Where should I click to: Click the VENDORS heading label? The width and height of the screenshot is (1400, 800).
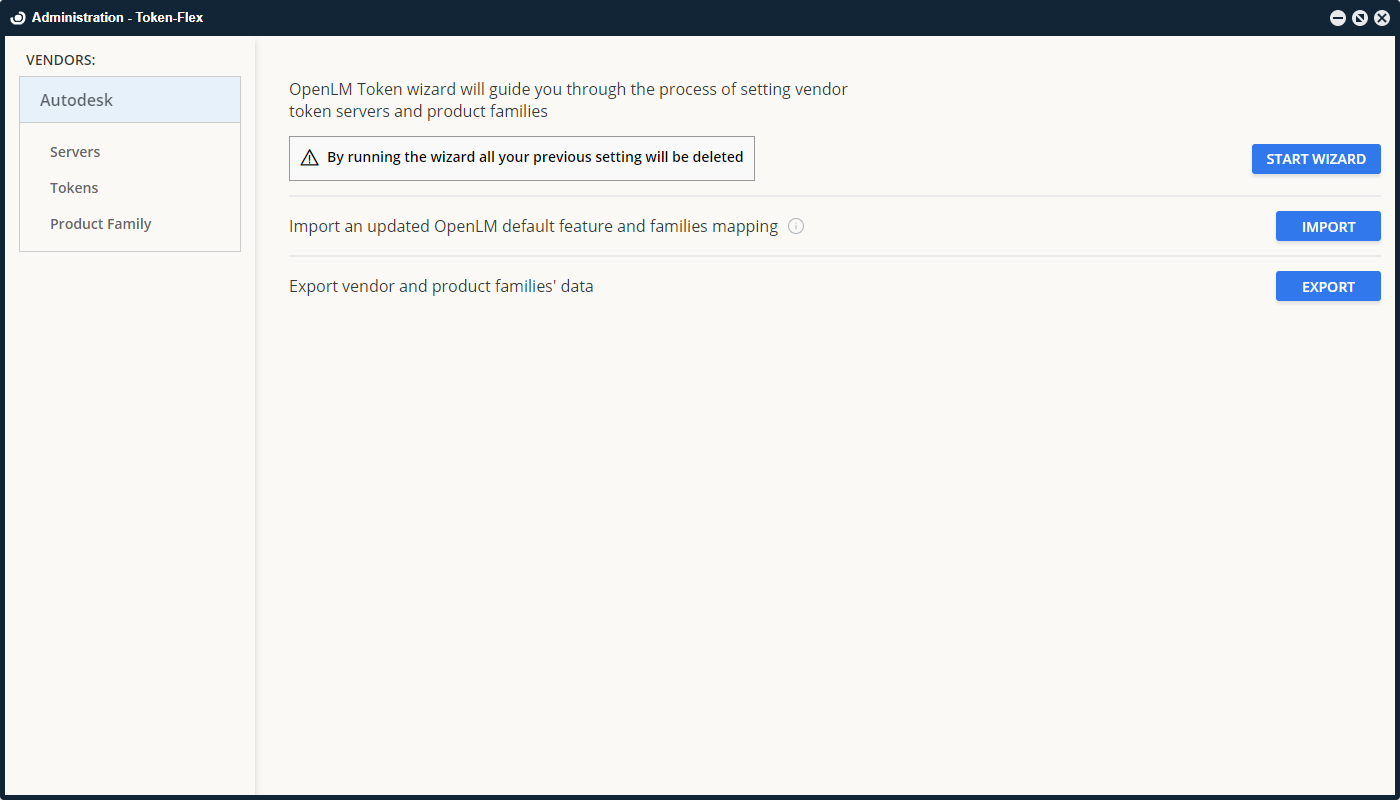click(60, 59)
